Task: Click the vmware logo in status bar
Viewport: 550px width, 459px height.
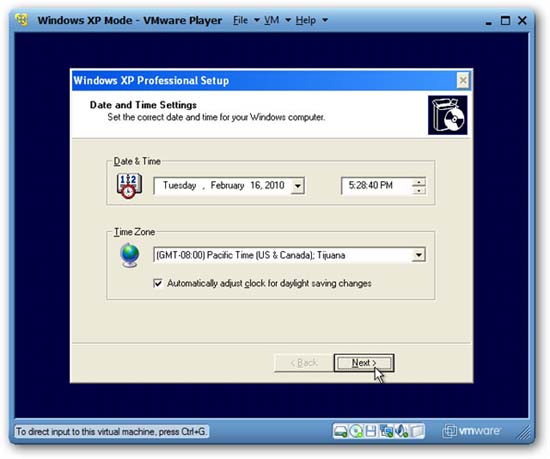Action: [x=472, y=431]
